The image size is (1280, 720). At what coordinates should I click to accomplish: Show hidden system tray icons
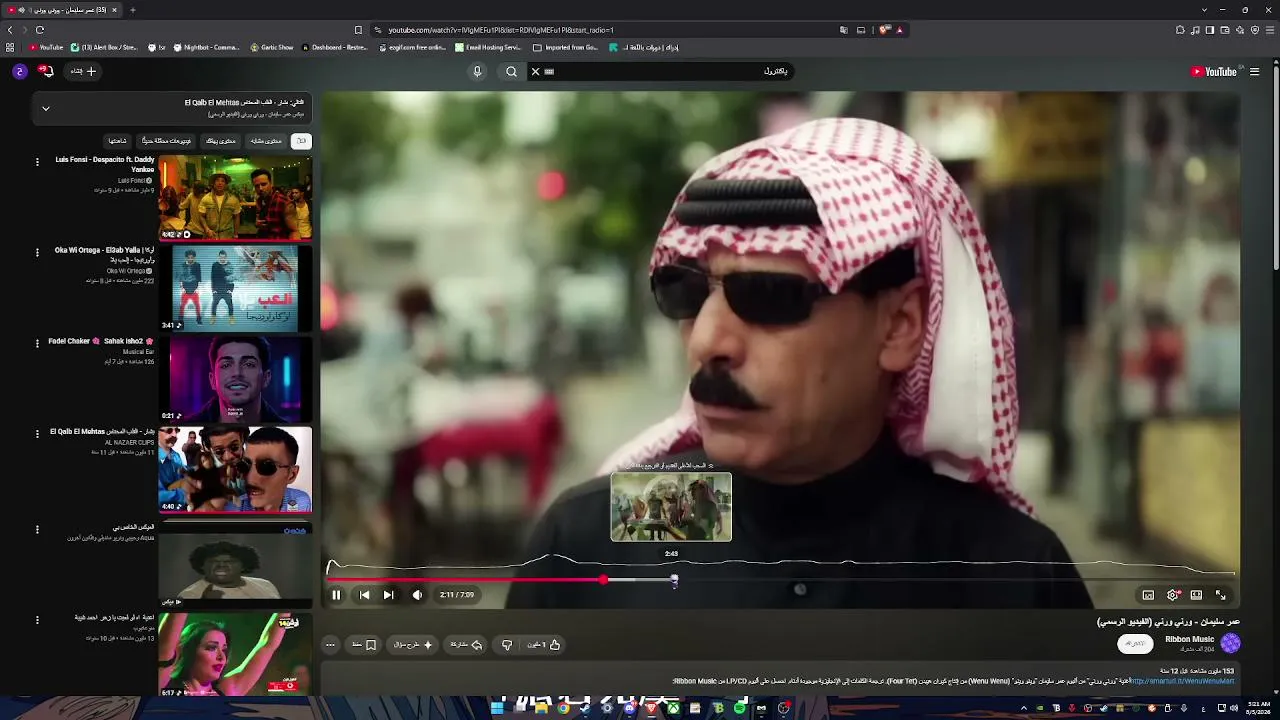click(1023, 708)
